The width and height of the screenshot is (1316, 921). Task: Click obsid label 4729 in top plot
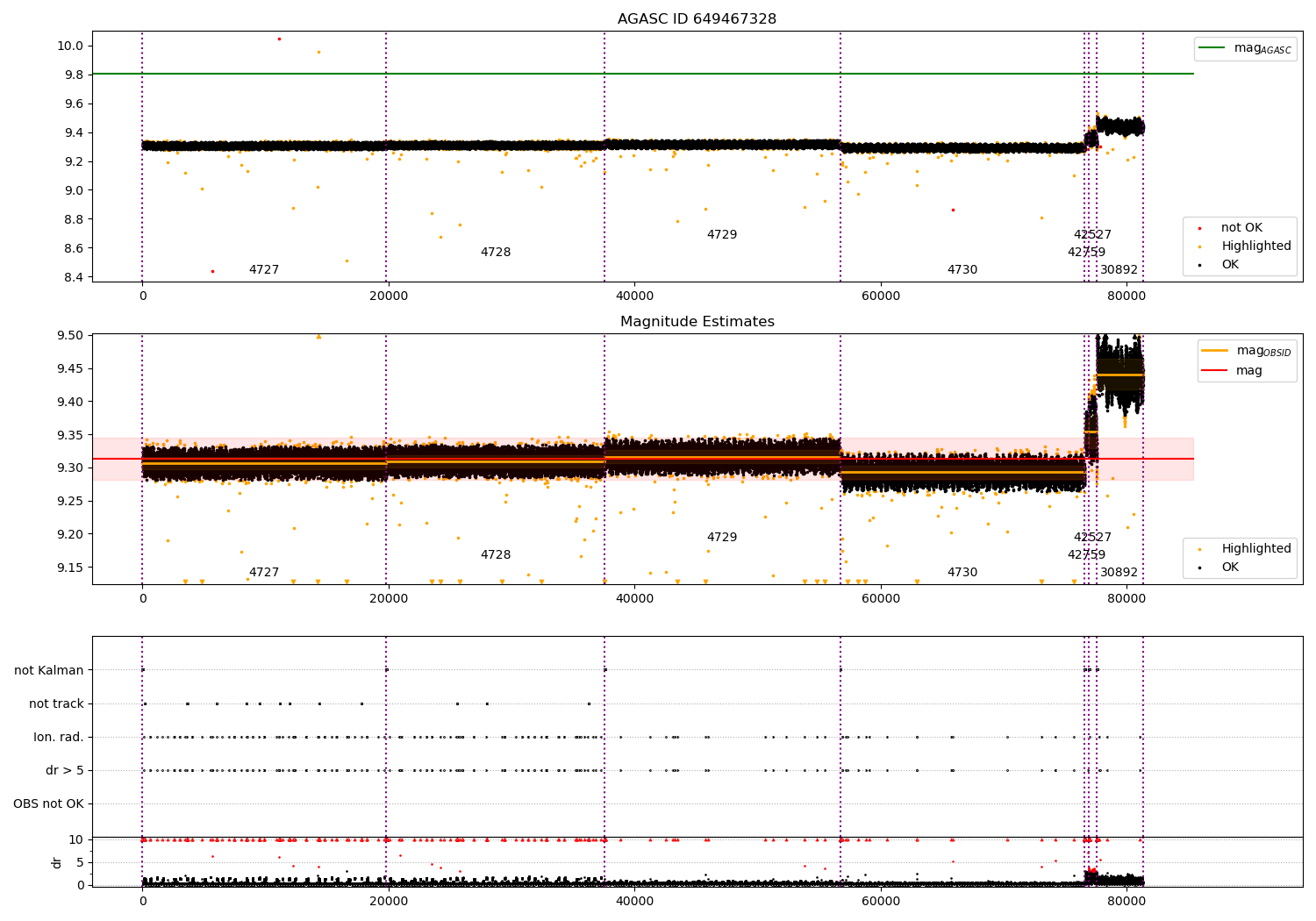tap(722, 235)
